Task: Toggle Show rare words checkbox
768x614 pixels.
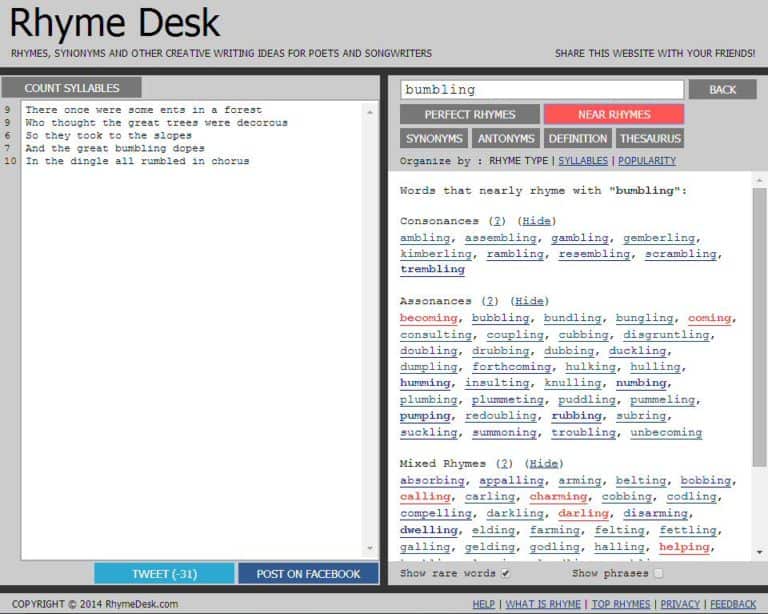Action: [x=505, y=573]
